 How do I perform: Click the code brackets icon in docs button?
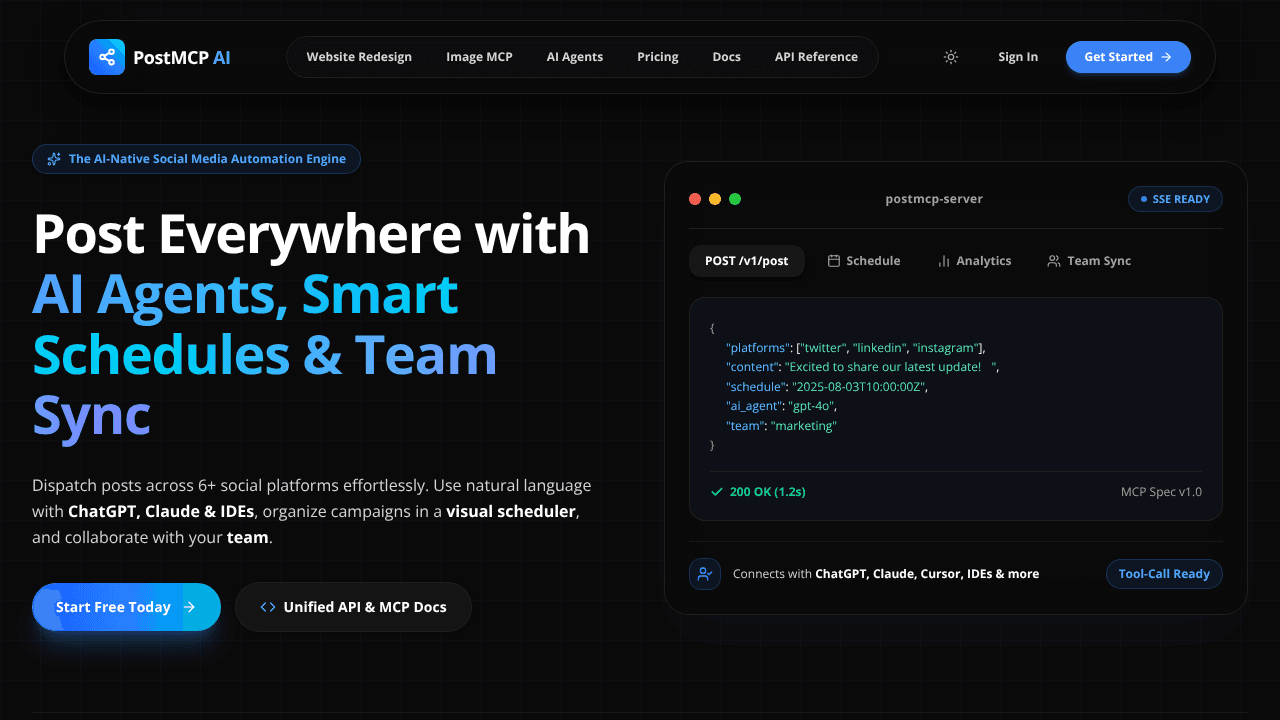(x=268, y=607)
